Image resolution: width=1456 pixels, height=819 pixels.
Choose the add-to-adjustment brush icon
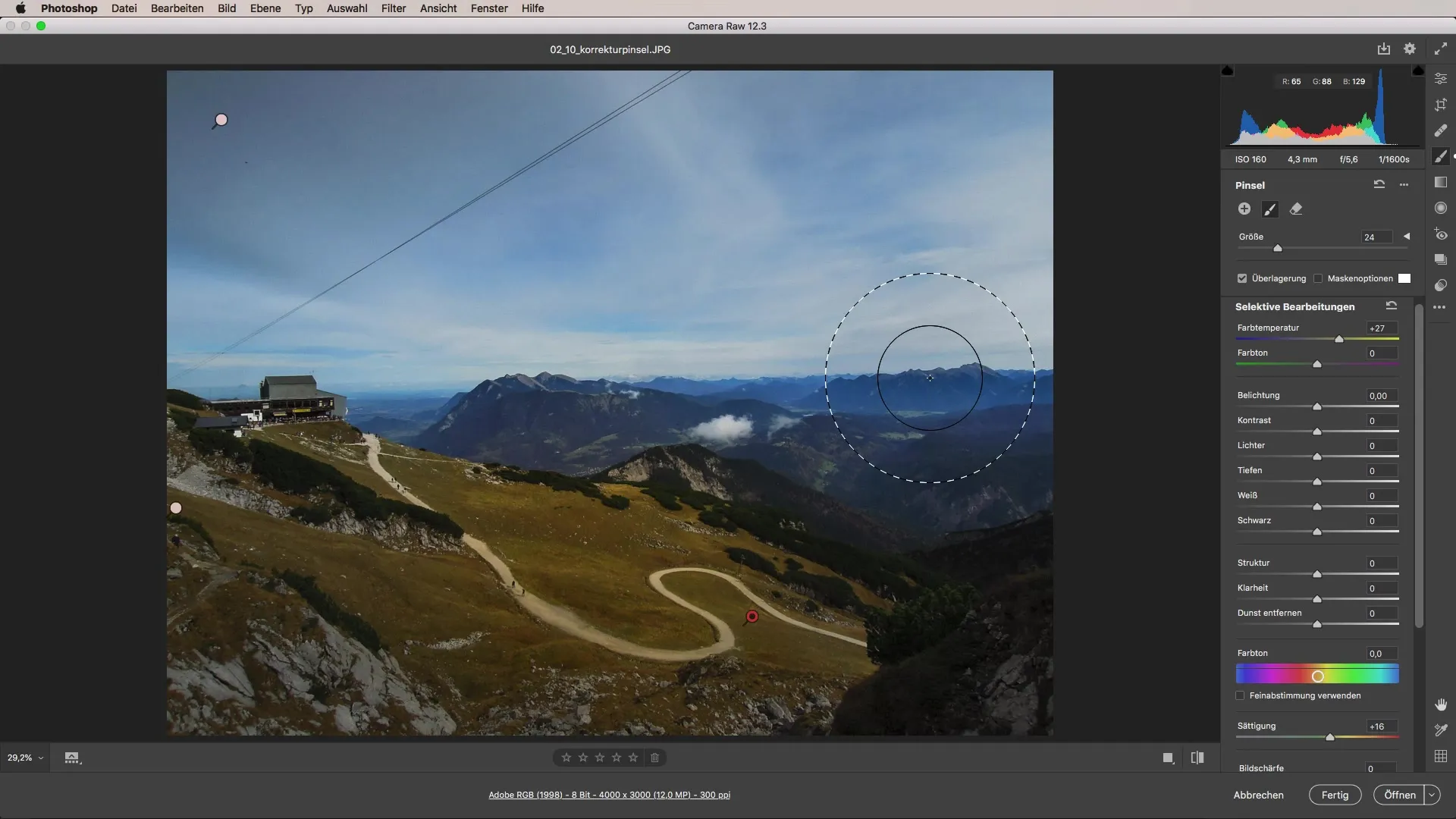(x=1270, y=209)
